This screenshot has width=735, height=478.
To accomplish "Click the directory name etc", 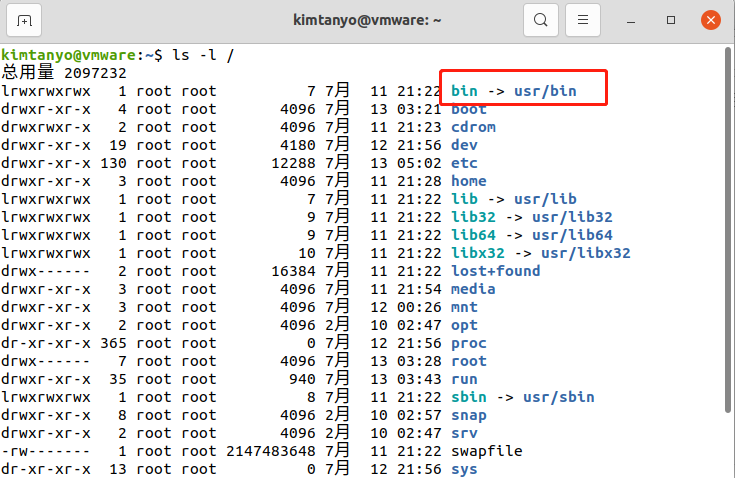I will (x=464, y=163).
